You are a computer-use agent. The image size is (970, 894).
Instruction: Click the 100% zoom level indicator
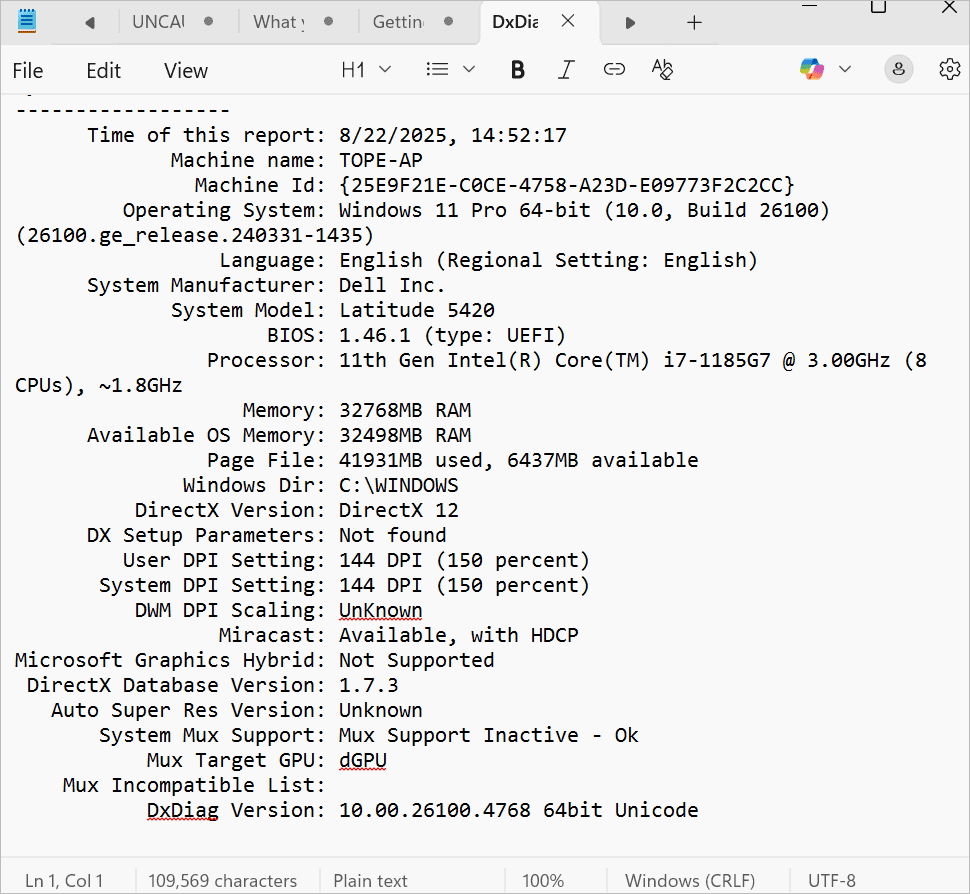point(543,881)
